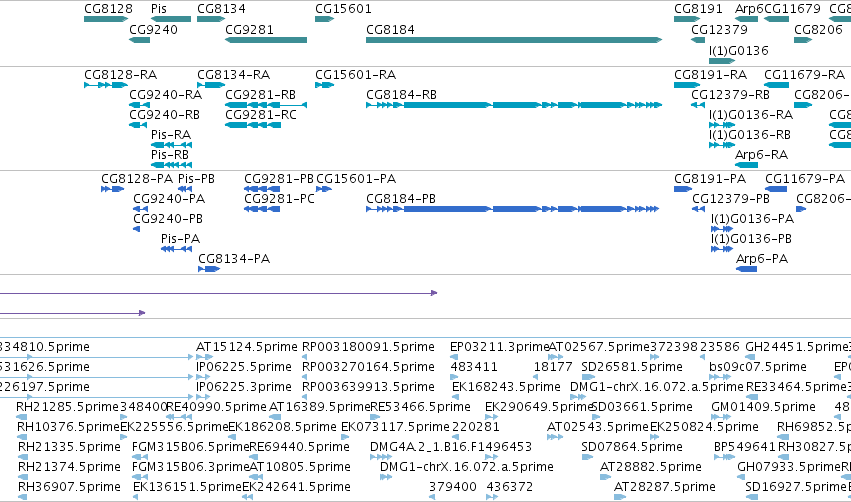This screenshot has height=502, width=851.
Task: Open the CG8191-PA protein label
Action: (710, 179)
